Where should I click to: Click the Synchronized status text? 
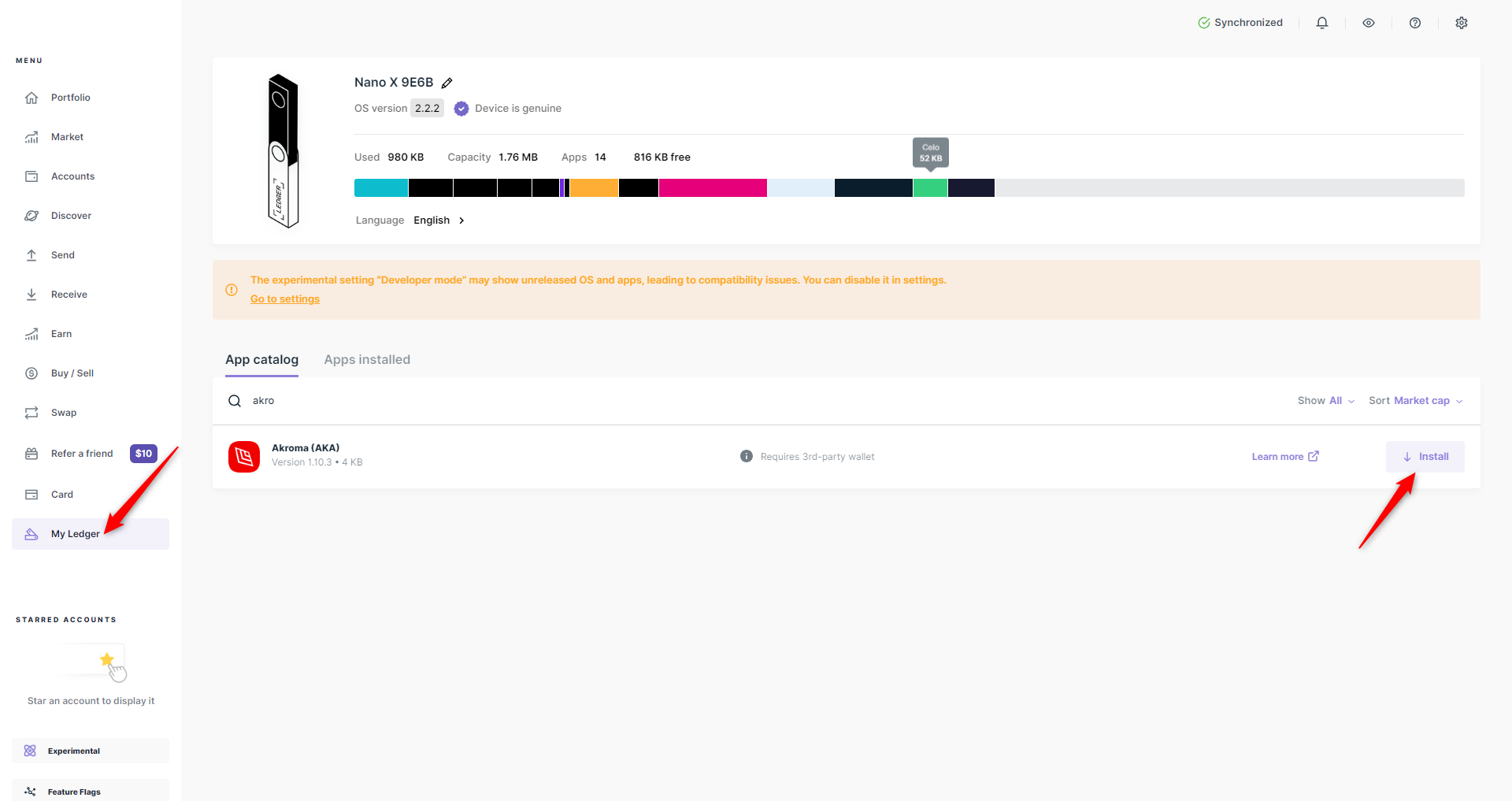[1248, 23]
